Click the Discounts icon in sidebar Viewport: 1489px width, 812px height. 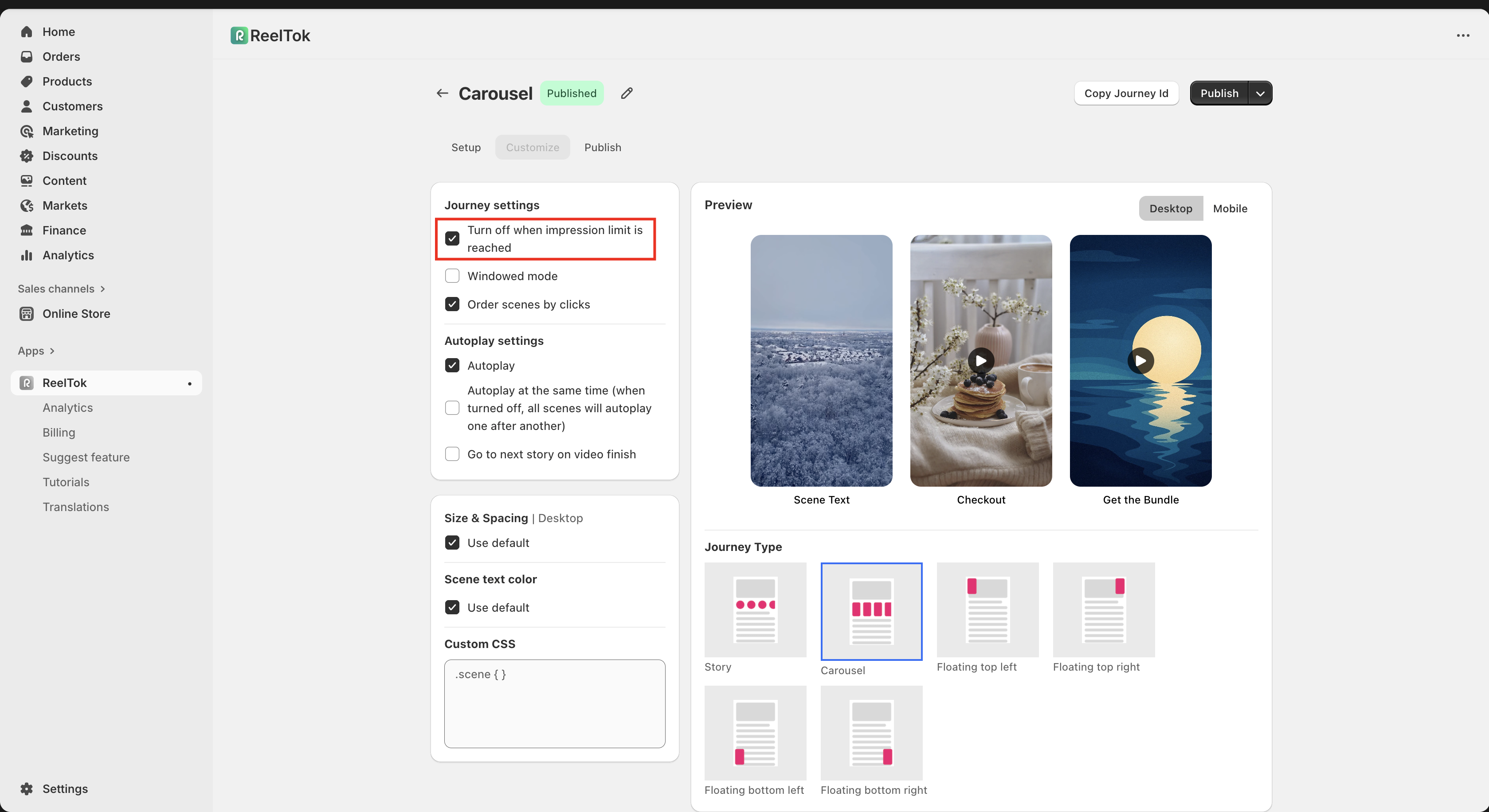27,156
